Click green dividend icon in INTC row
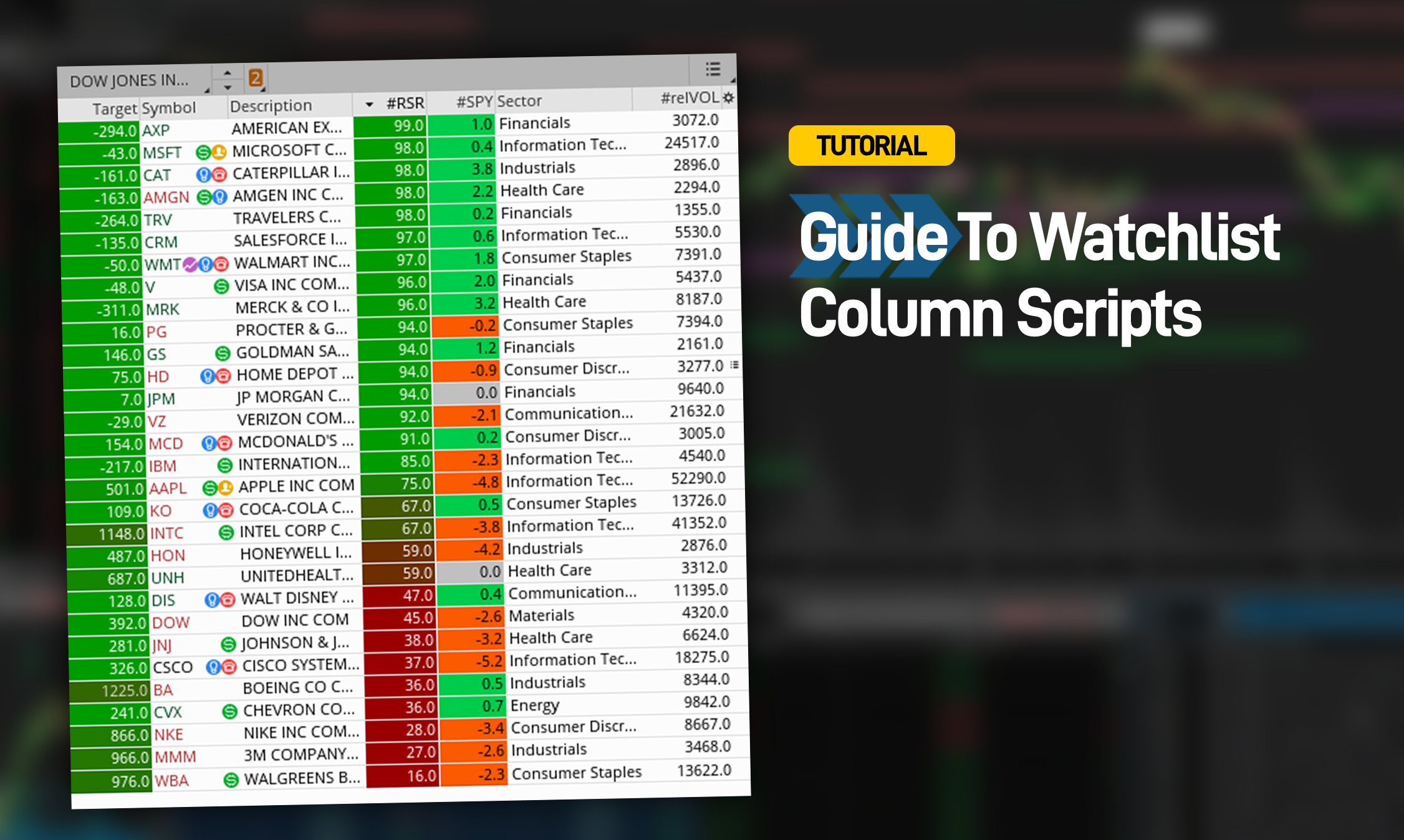The width and height of the screenshot is (1404, 840). [x=226, y=533]
